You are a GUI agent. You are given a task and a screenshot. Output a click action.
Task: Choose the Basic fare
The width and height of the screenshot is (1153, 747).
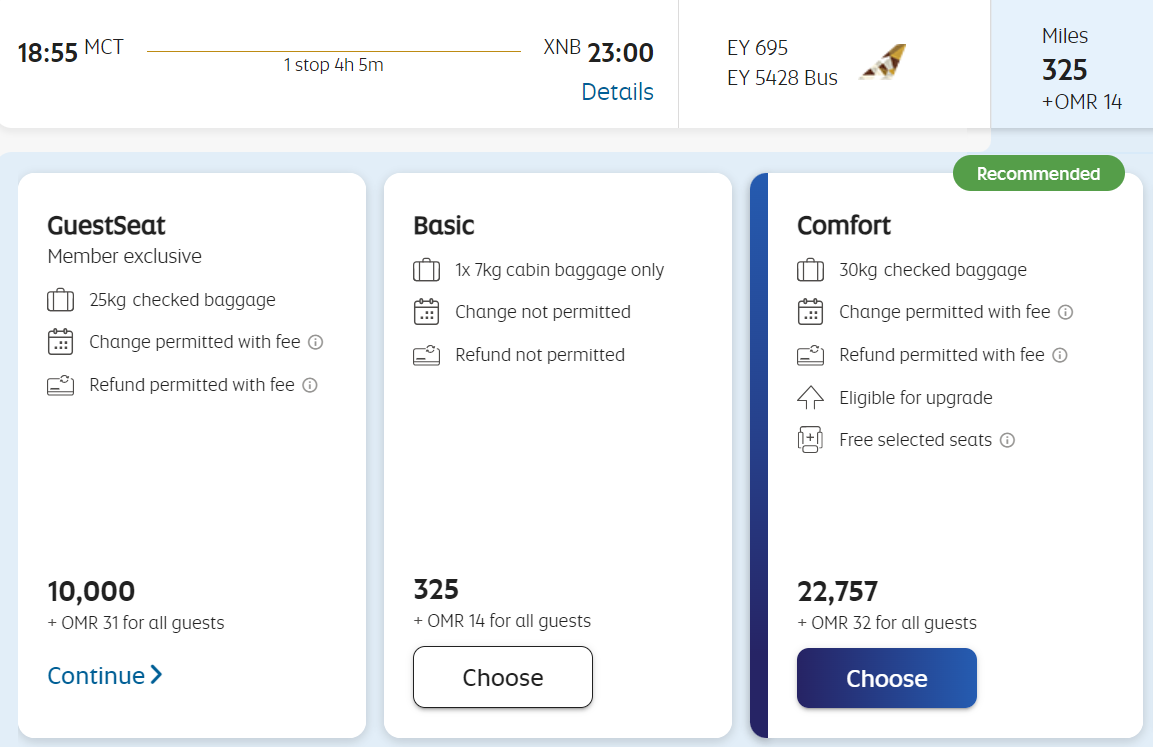click(503, 677)
